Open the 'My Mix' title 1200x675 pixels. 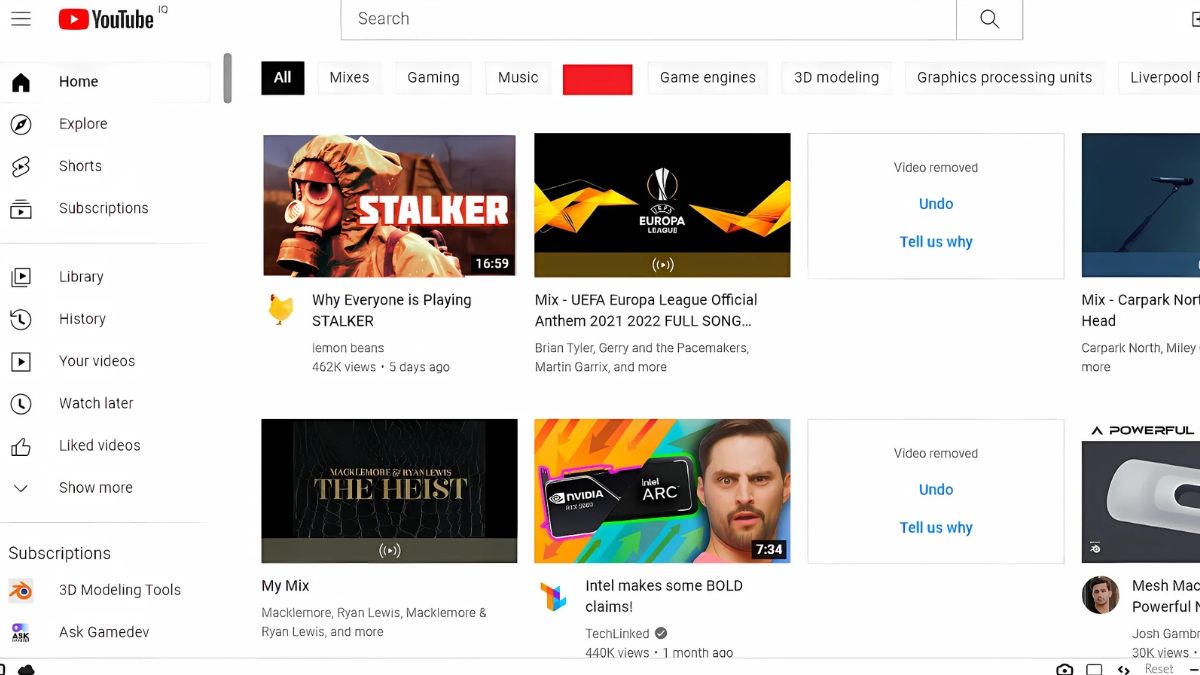click(286, 586)
